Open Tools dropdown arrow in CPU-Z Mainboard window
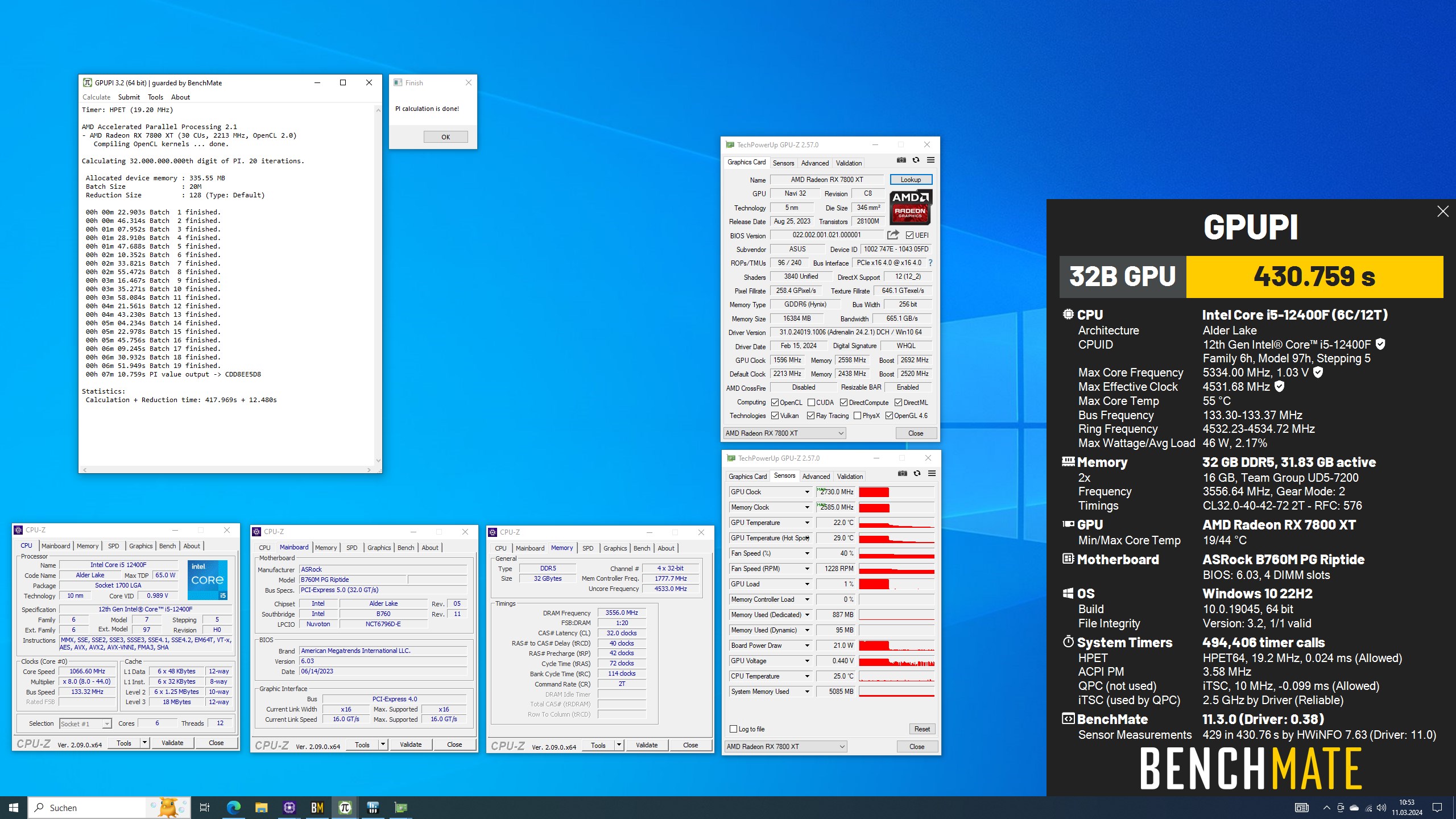Image resolution: width=1456 pixels, height=819 pixels. coord(383,744)
